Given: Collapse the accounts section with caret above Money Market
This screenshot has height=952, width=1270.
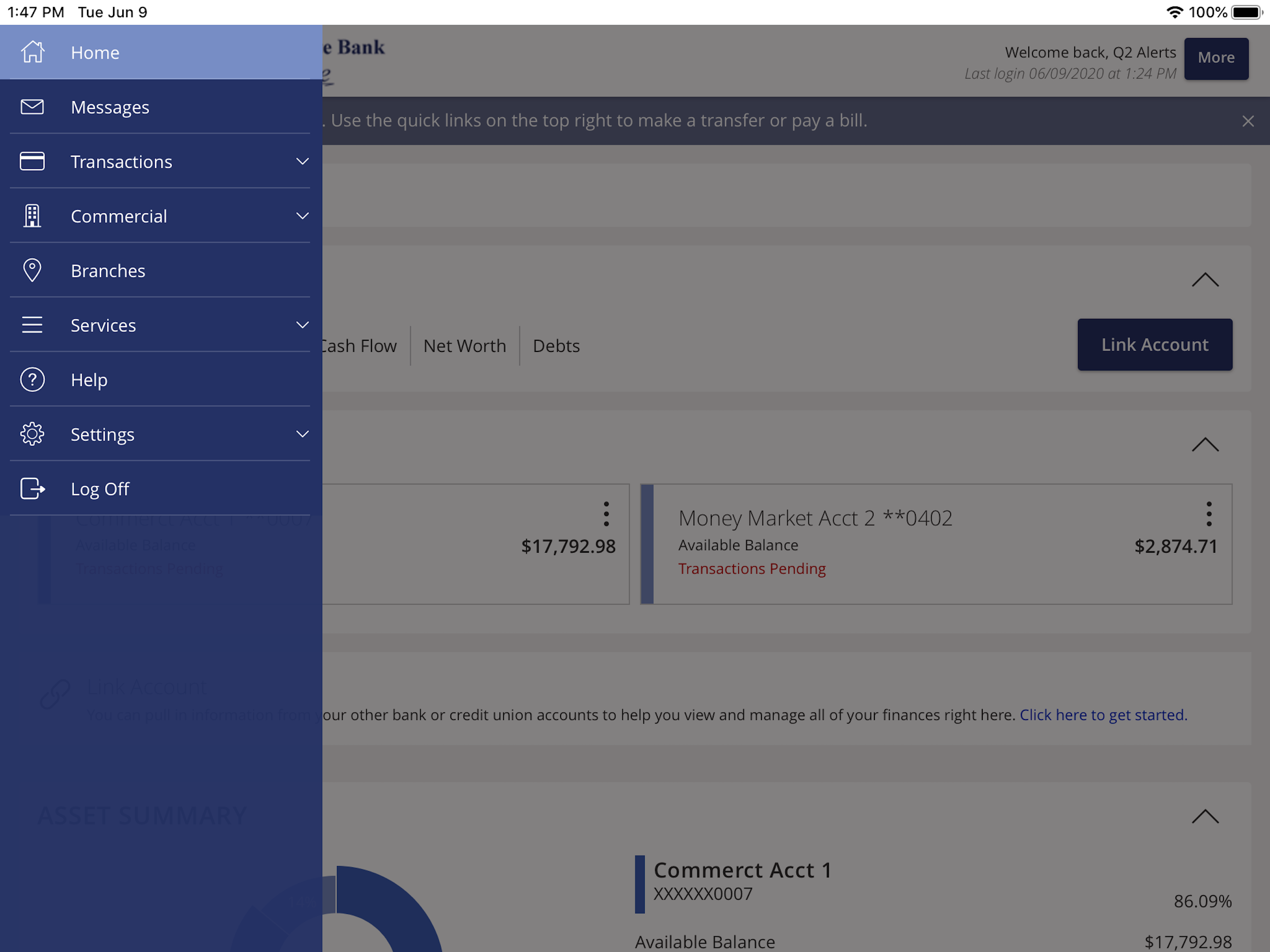Looking at the screenshot, I should [1205, 444].
